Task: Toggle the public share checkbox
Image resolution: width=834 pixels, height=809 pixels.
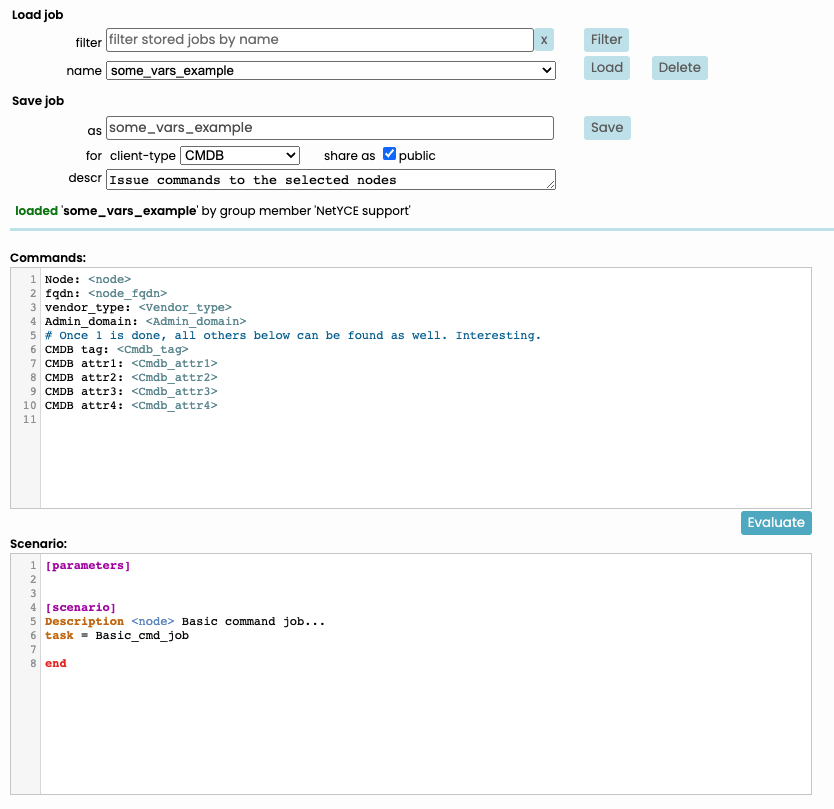Action: [390, 155]
